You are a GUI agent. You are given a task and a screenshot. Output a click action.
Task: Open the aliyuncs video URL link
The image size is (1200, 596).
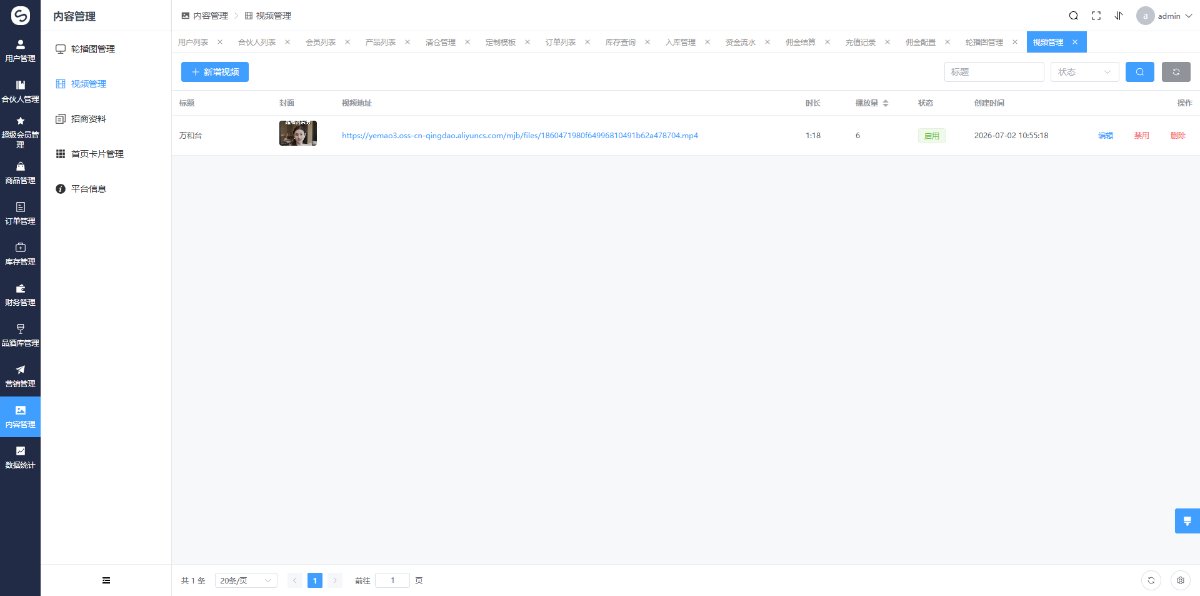click(x=520, y=135)
